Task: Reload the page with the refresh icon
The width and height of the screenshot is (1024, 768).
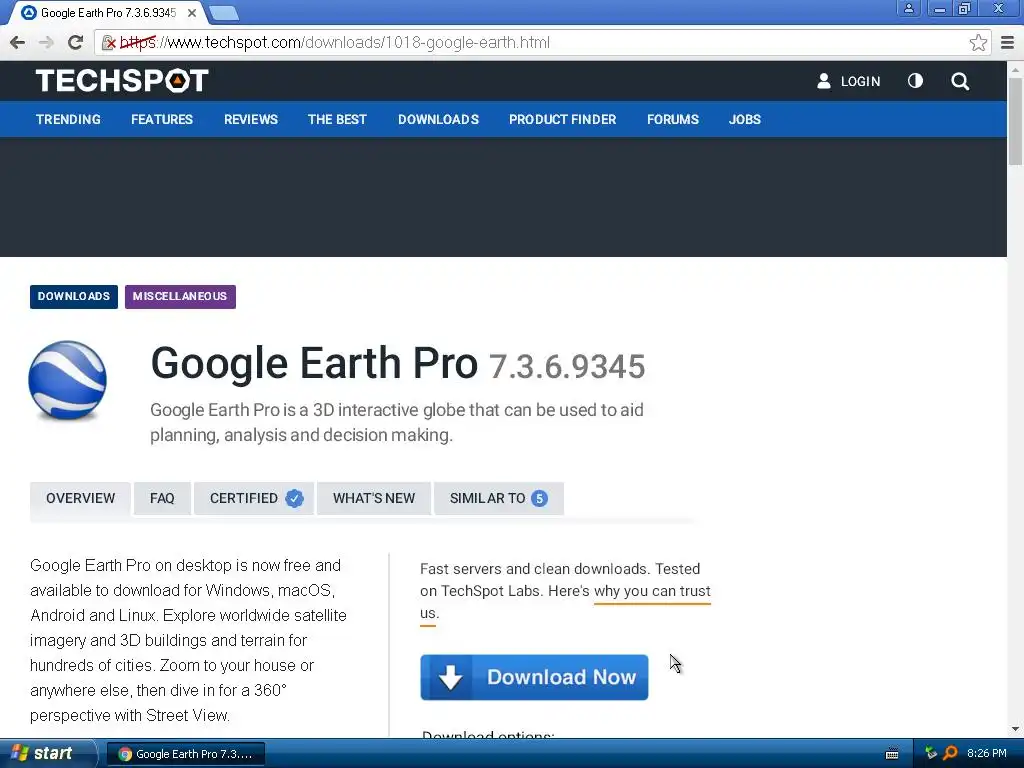Action: point(76,42)
